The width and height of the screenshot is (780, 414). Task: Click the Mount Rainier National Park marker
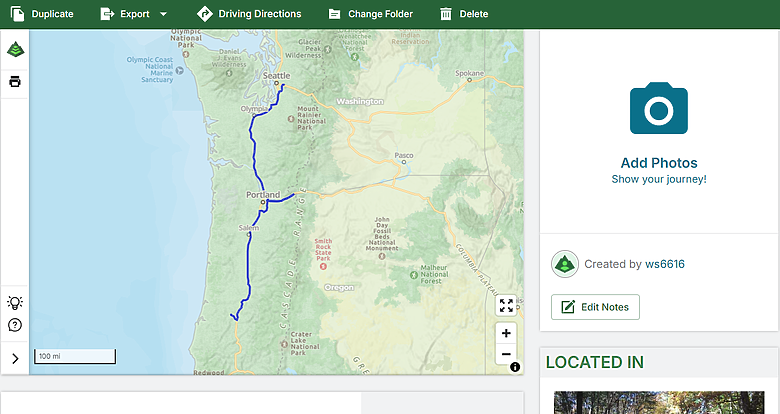pos(291,119)
